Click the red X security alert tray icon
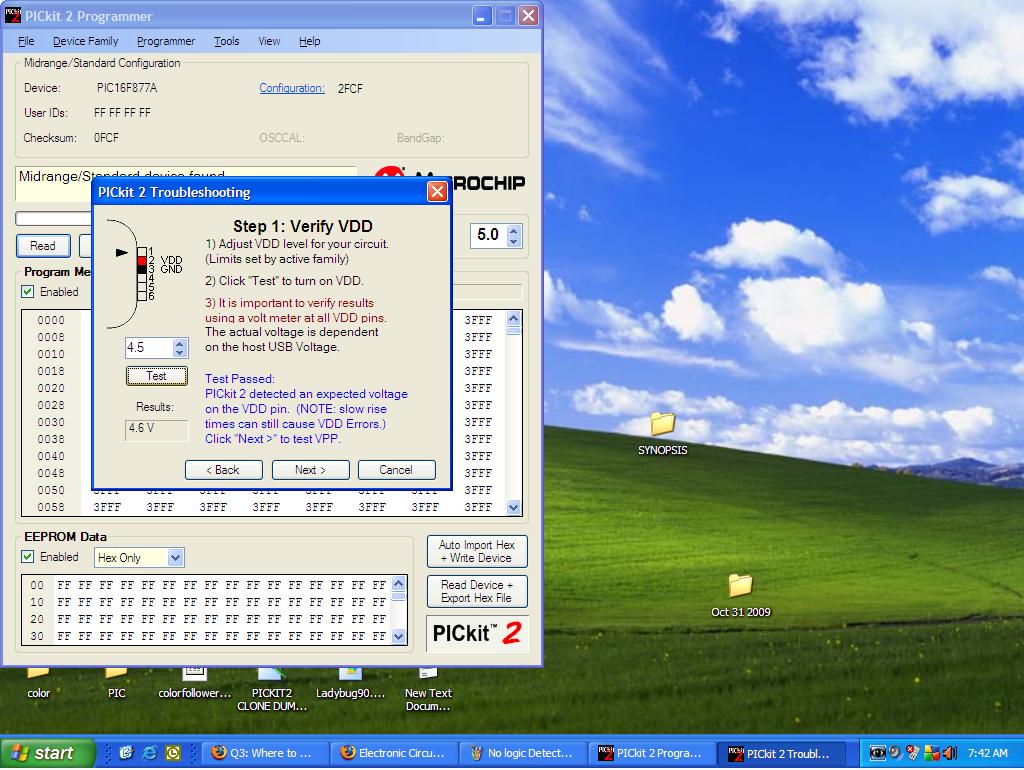The image size is (1024, 770). [x=913, y=753]
